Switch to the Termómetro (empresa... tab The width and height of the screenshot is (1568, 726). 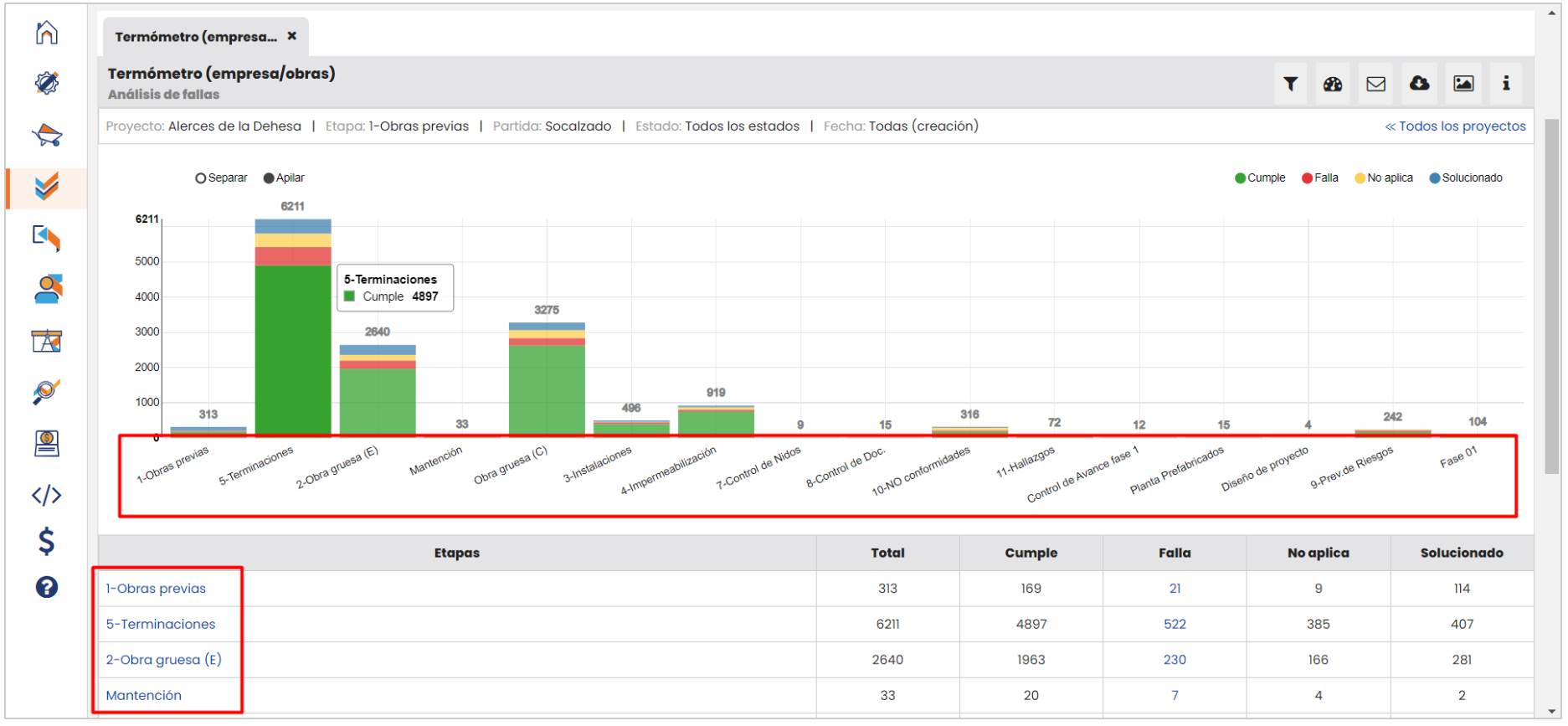tap(196, 37)
